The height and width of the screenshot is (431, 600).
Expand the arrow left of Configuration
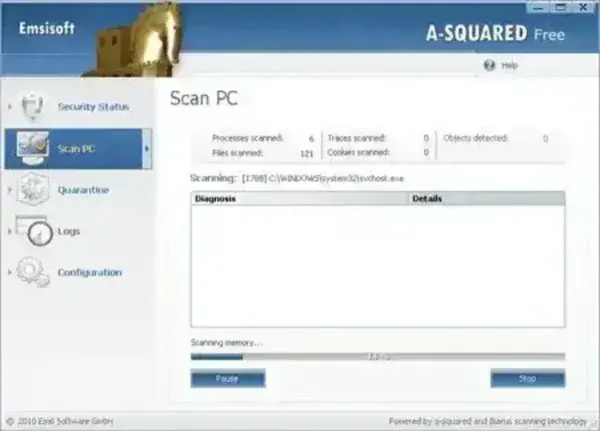(x=10, y=273)
